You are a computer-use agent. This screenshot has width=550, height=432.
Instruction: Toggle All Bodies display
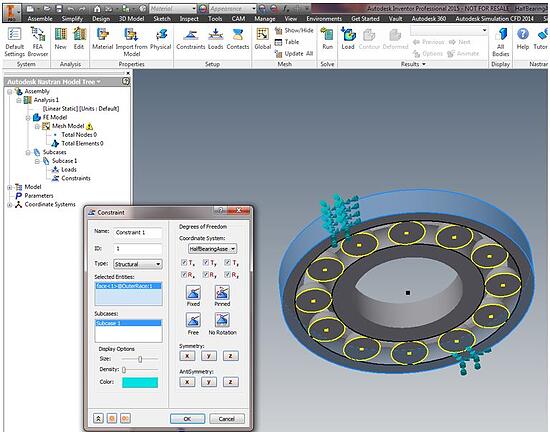tap(501, 42)
